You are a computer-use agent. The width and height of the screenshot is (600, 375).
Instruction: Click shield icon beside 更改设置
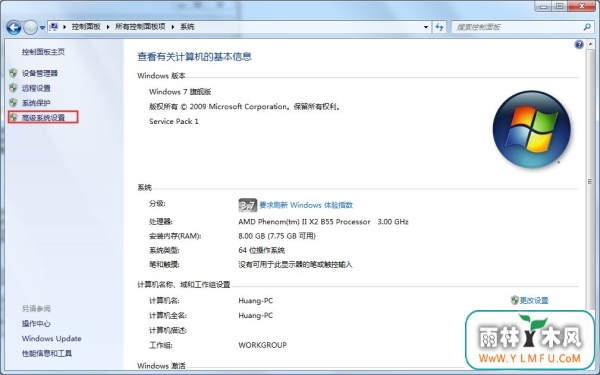click(x=515, y=300)
